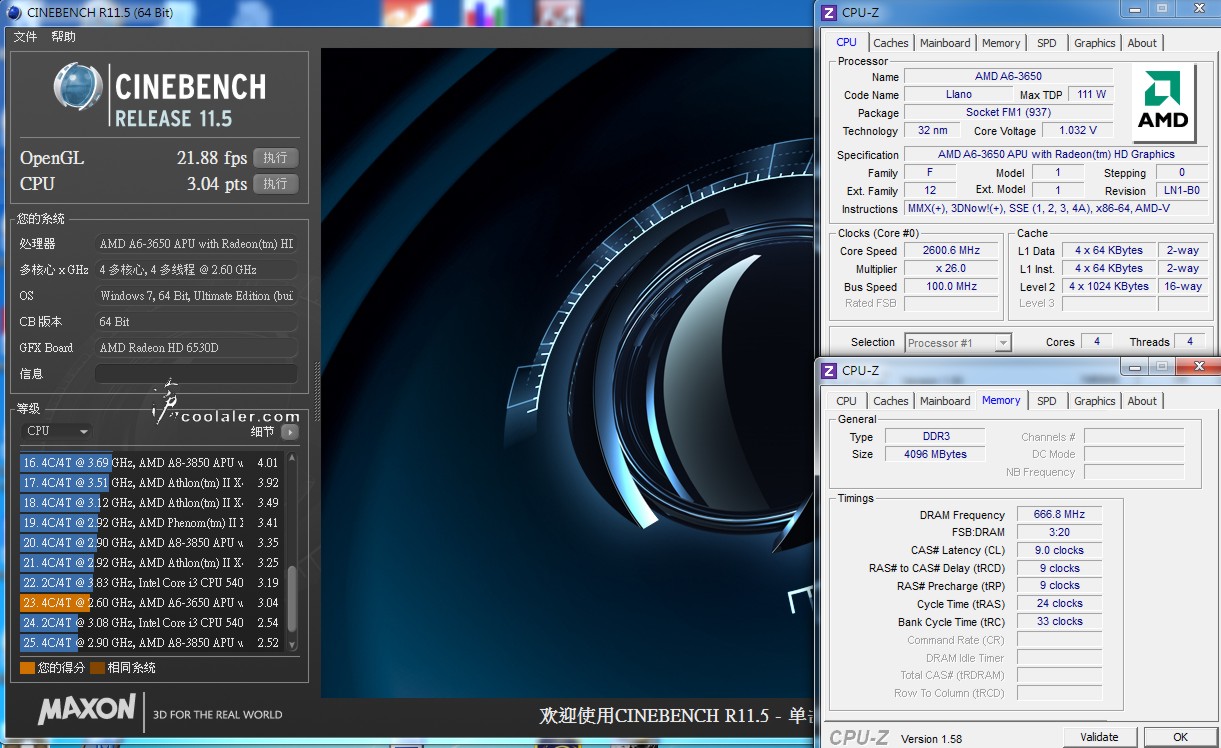The image size is (1221, 748).
Task: Click the CPU-Z icon in lower window title
Action: click(828, 370)
